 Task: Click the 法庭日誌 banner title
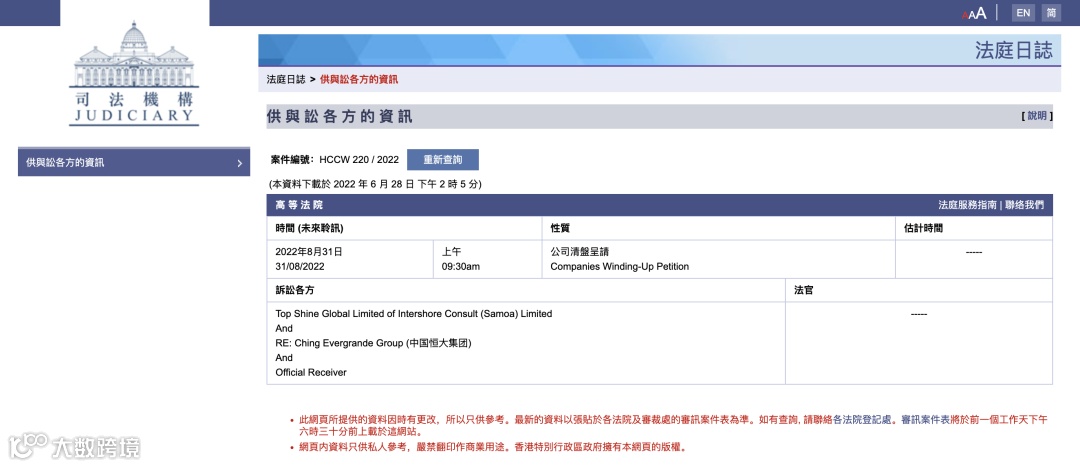pos(1014,50)
